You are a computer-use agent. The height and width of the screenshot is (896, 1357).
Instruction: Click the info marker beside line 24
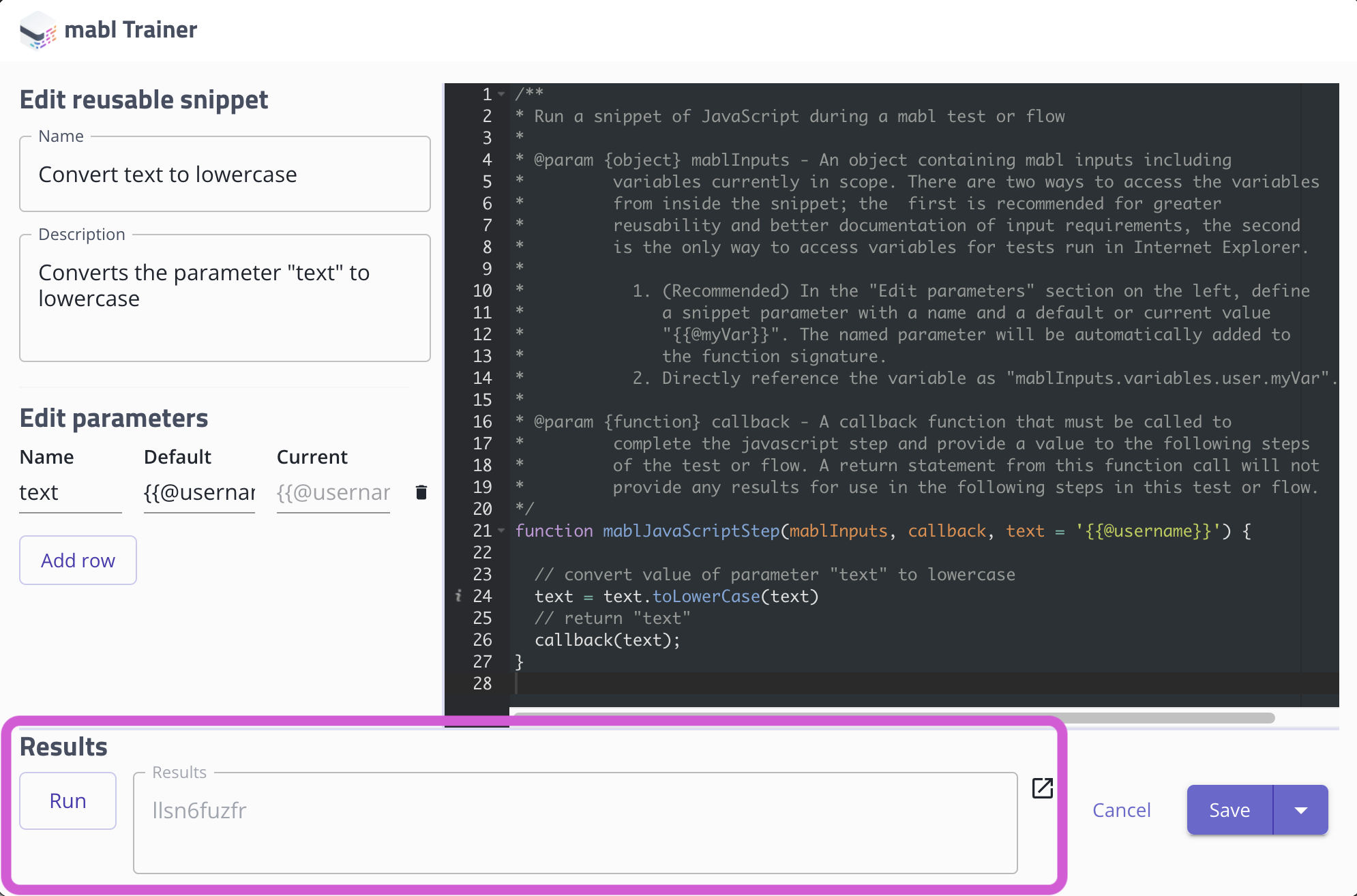458,596
